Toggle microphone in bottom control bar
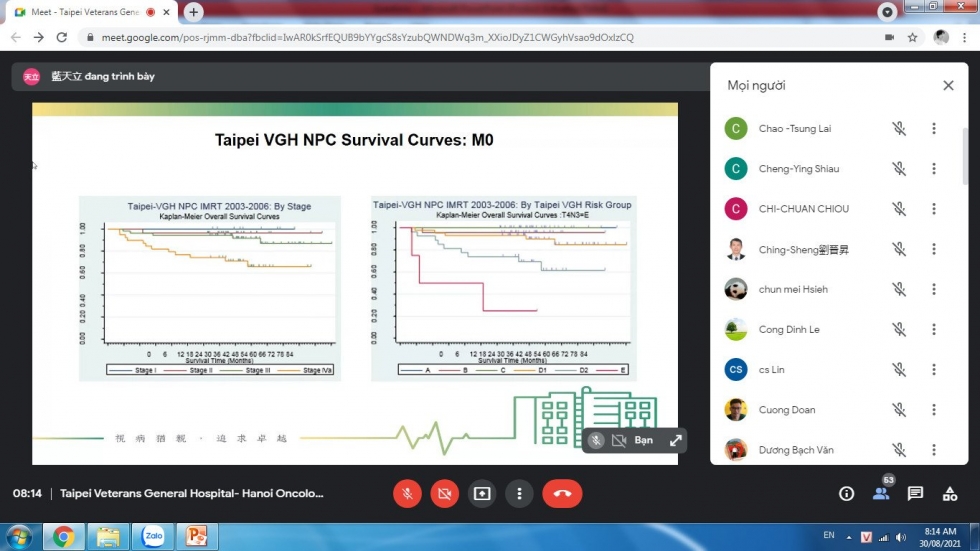The height and width of the screenshot is (551, 980). pyautogui.click(x=407, y=493)
